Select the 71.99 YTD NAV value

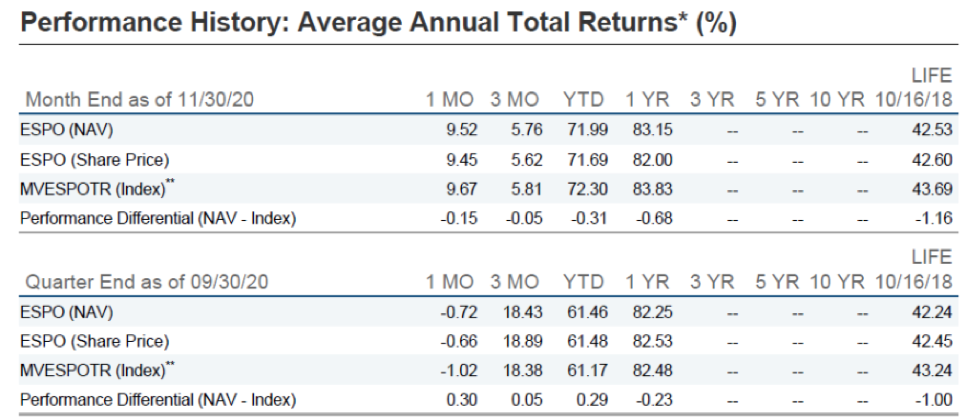[x=587, y=129]
